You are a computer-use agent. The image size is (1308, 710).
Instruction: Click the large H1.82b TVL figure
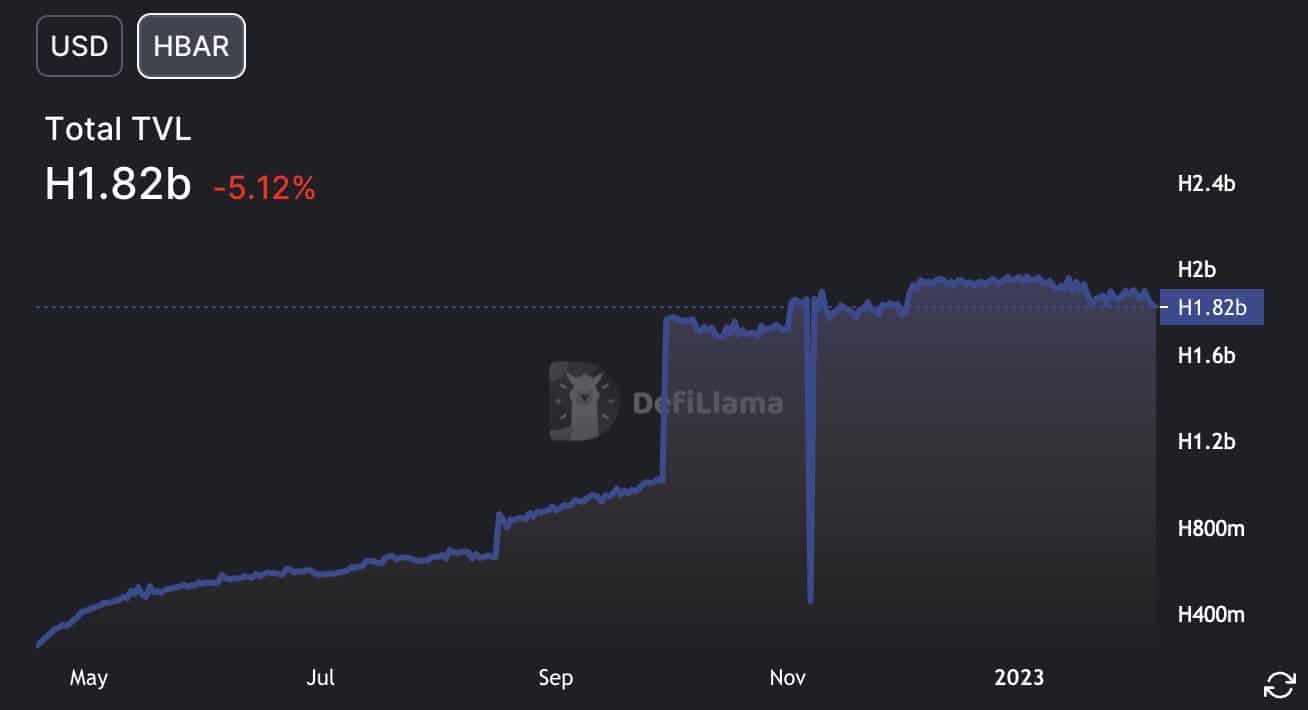[118, 184]
